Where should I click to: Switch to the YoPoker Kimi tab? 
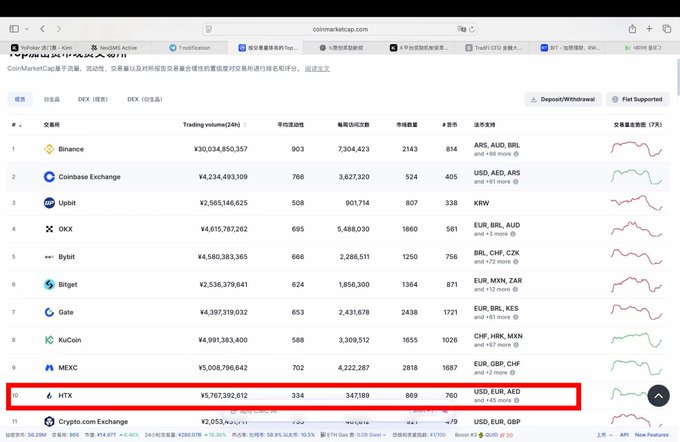(42, 48)
